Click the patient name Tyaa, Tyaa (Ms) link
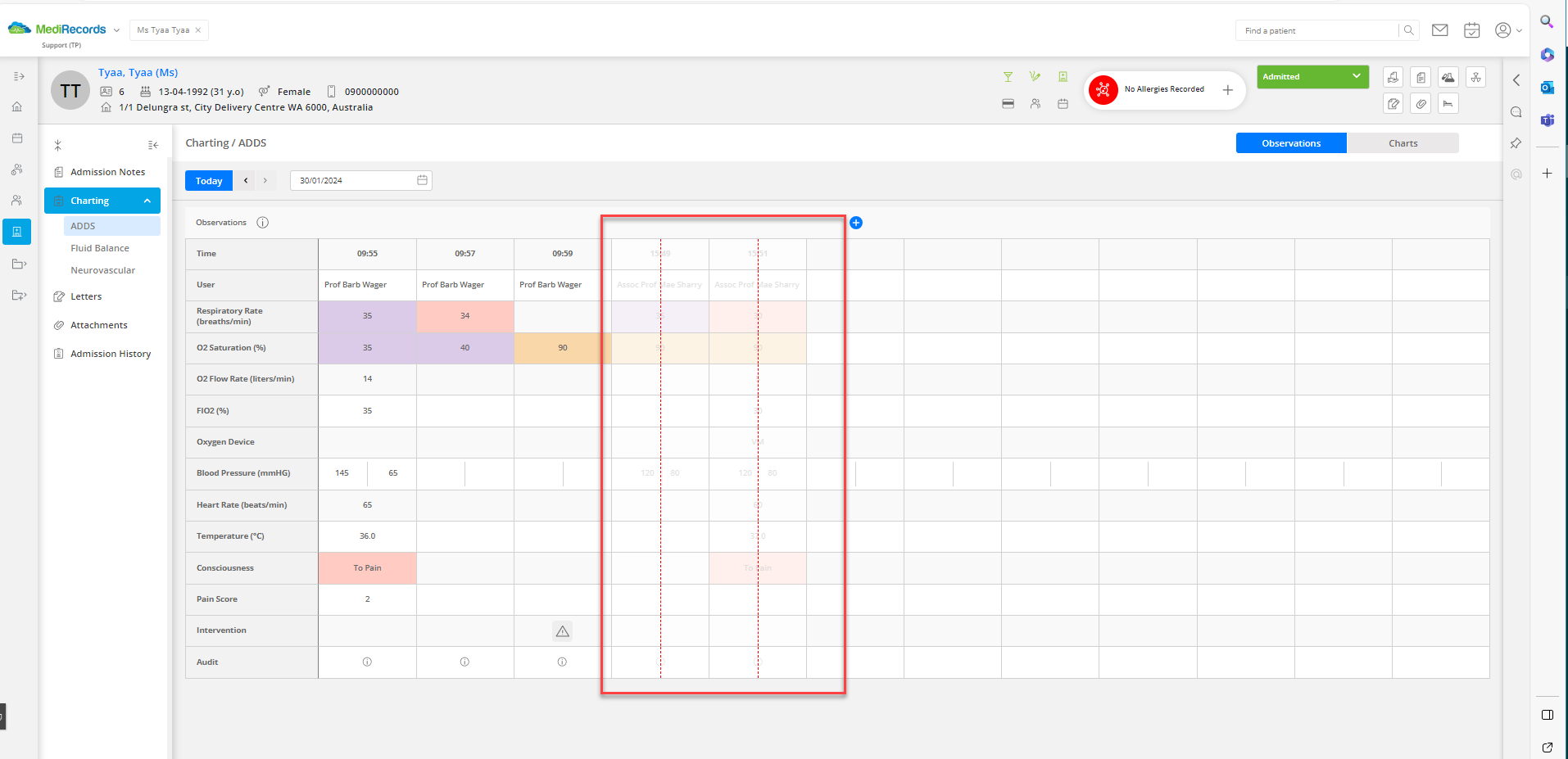The width and height of the screenshot is (1568, 759). [x=138, y=73]
